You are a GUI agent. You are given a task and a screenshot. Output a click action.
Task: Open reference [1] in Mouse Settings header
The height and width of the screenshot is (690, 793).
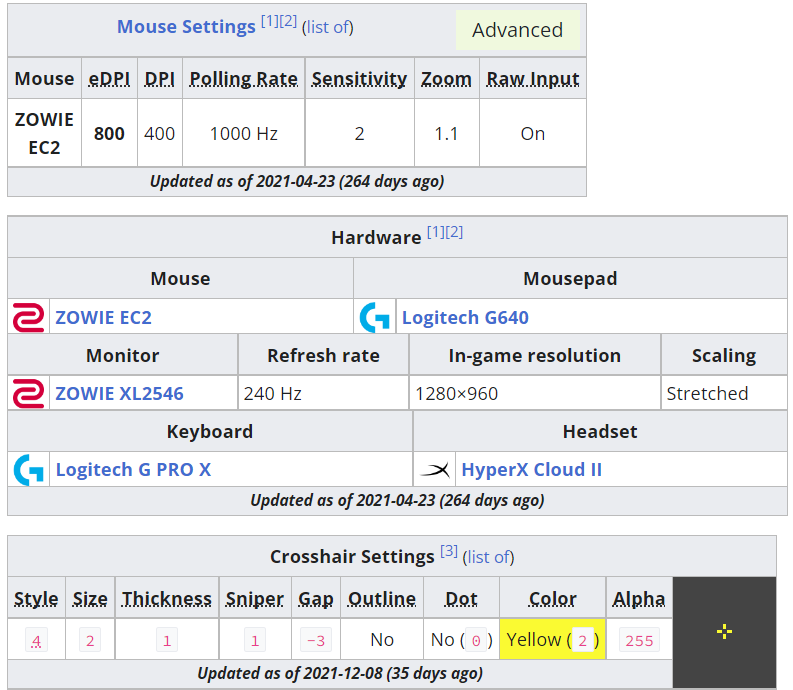pos(270,21)
